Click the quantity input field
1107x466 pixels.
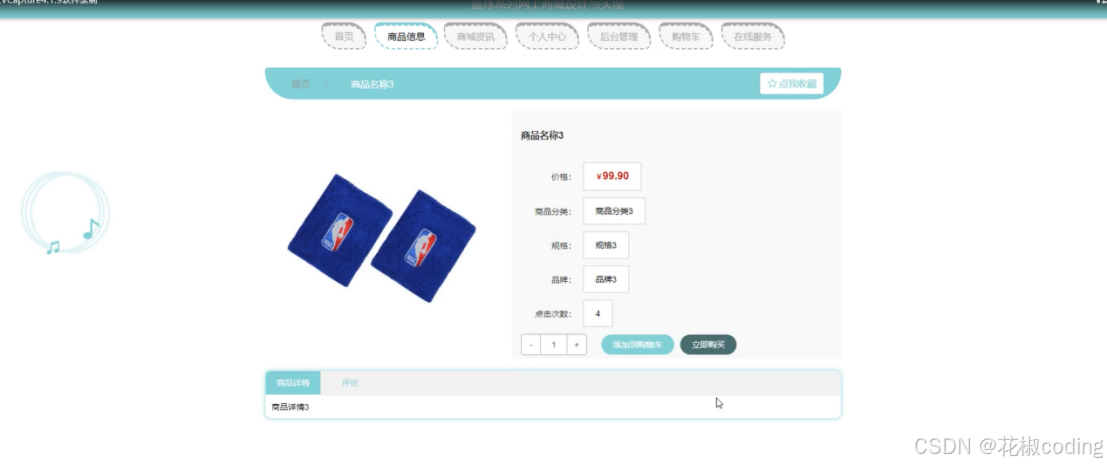(x=554, y=345)
